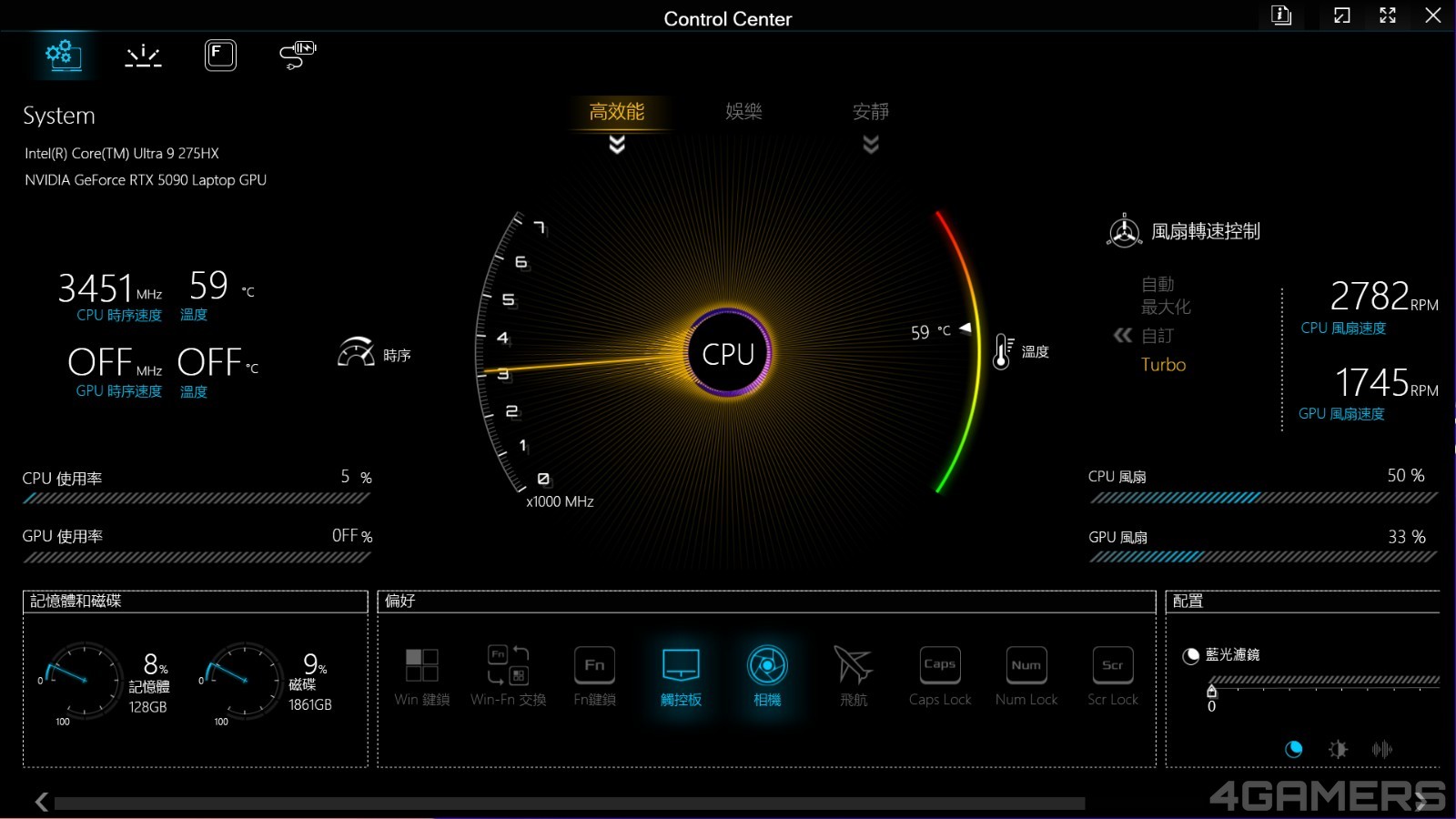
Task: Toggle the touchpad (觸控板) switch
Action: click(x=681, y=667)
